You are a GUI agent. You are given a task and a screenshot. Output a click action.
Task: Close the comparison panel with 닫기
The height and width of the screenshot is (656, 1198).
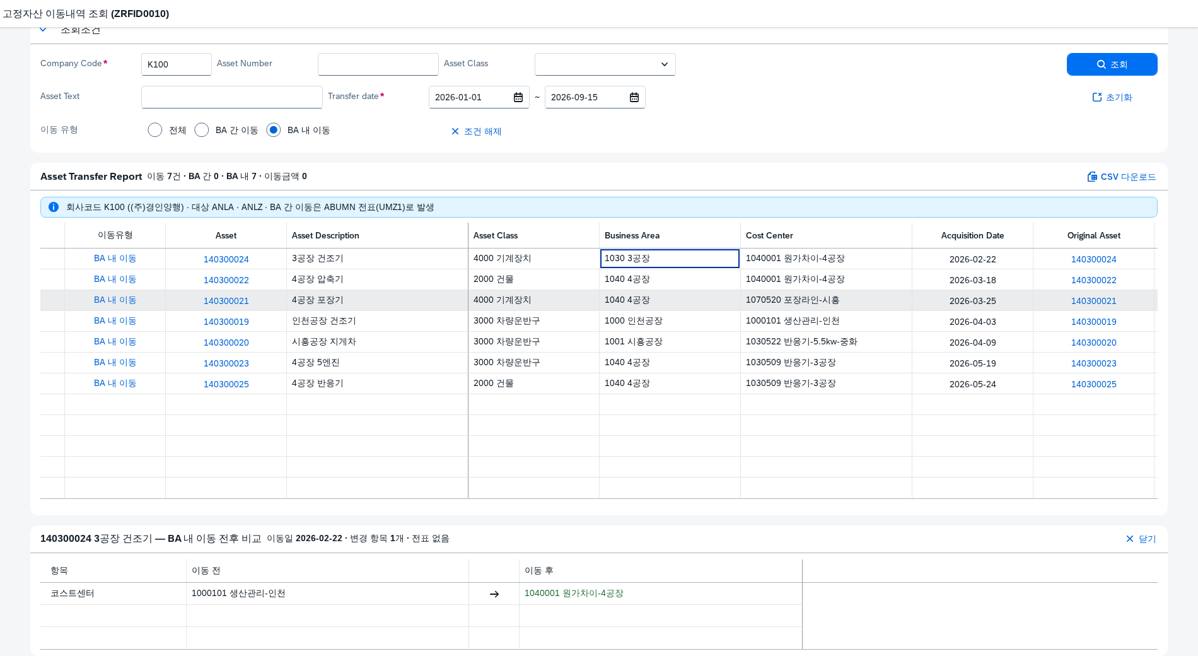(x=1141, y=539)
